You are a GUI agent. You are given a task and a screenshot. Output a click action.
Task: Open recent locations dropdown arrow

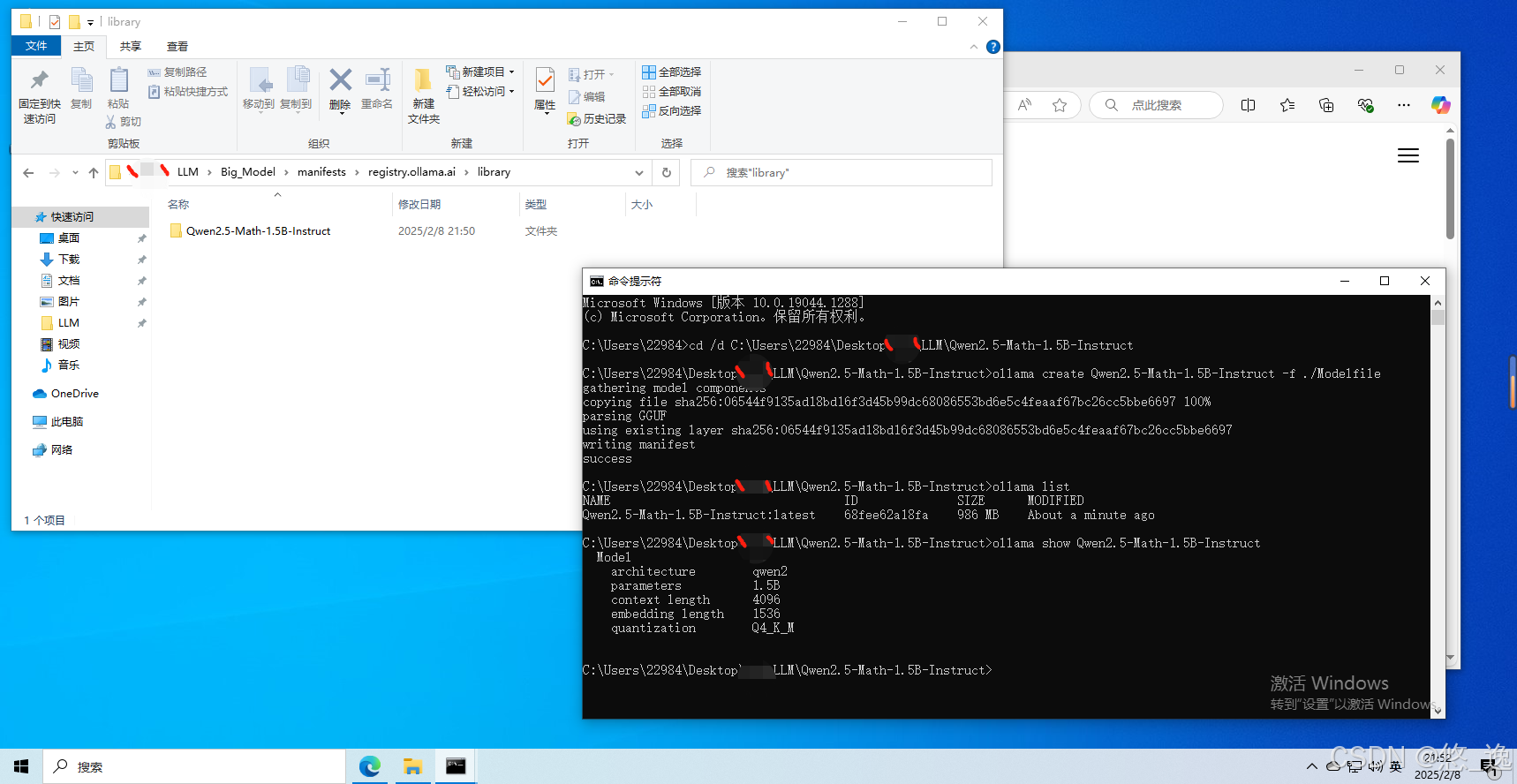[x=75, y=173]
